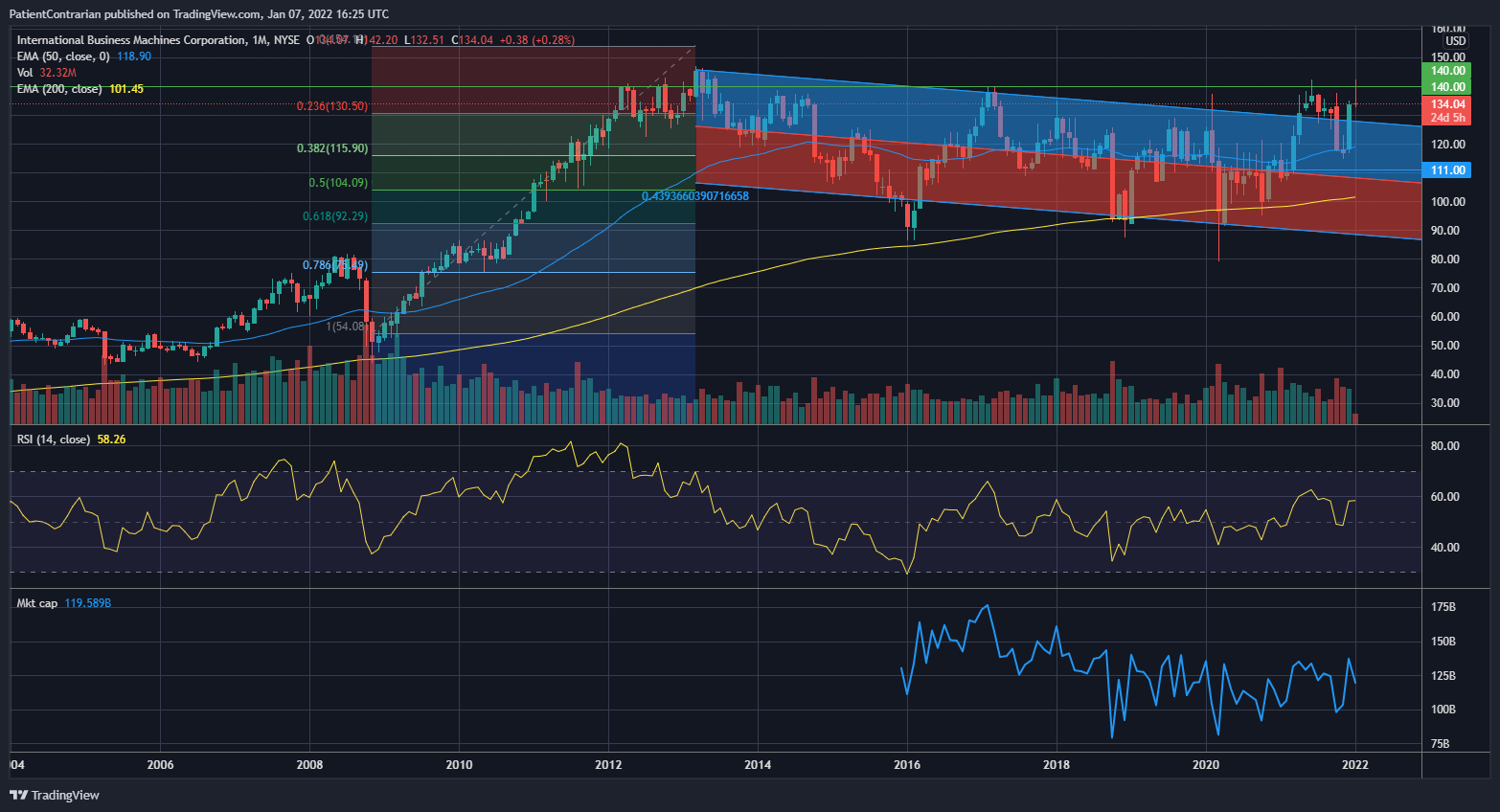Image resolution: width=1500 pixels, height=812 pixels.
Task: Click the 0.618(92.29) Fibonacci level label
Action: pyautogui.click(x=334, y=216)
